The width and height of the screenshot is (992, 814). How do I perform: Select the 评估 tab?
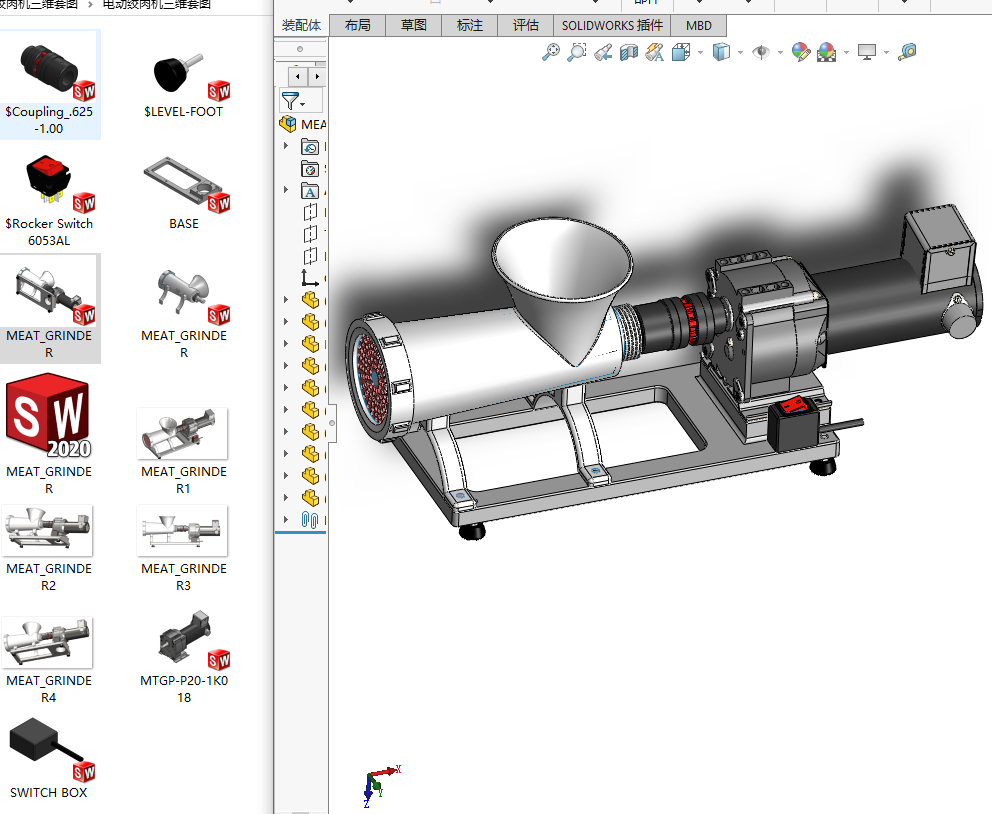(x=525, y=25)
